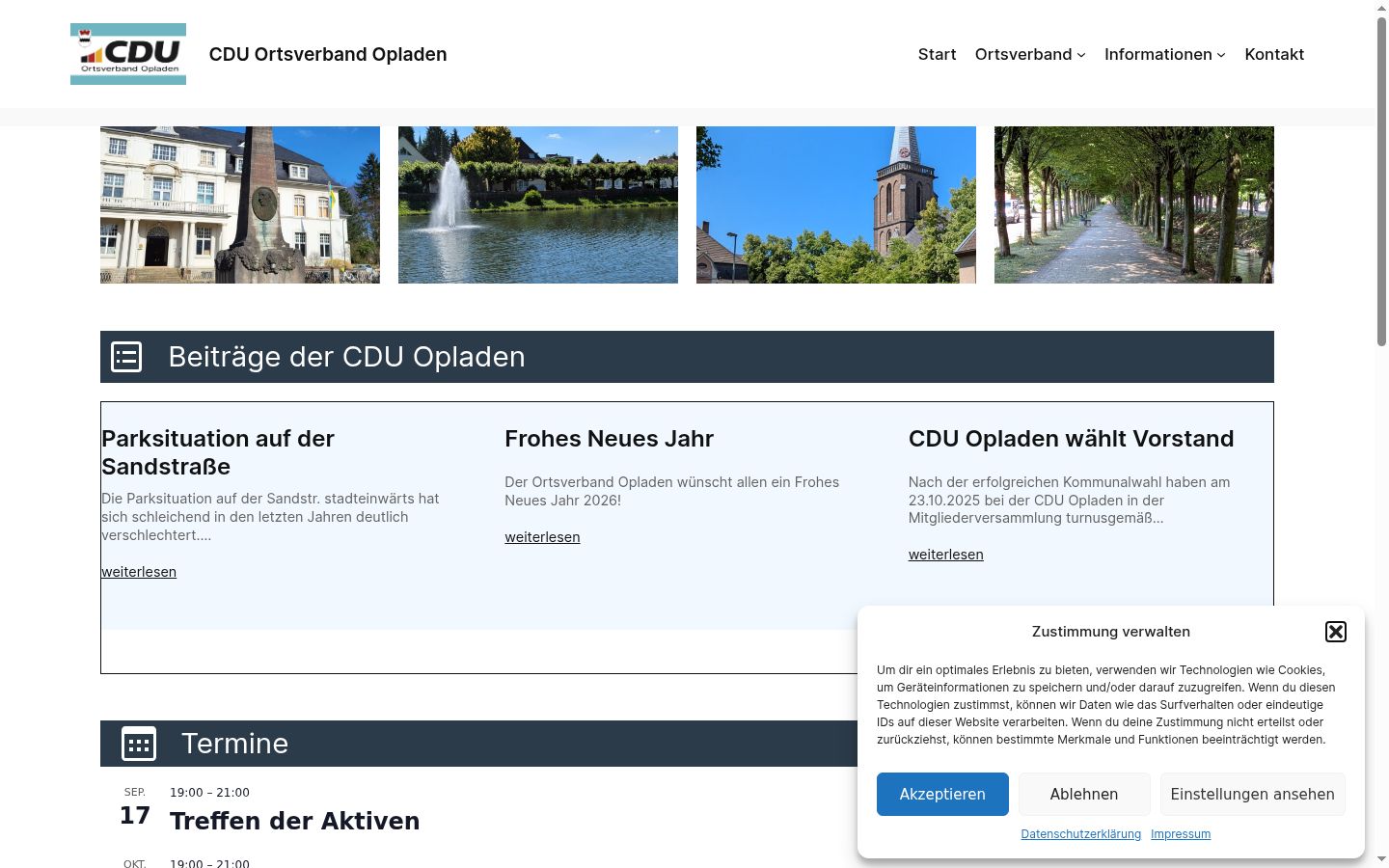This screenshot has height=868, width=1389.
Task: Go to the Start page
Action: pos(938,54)
